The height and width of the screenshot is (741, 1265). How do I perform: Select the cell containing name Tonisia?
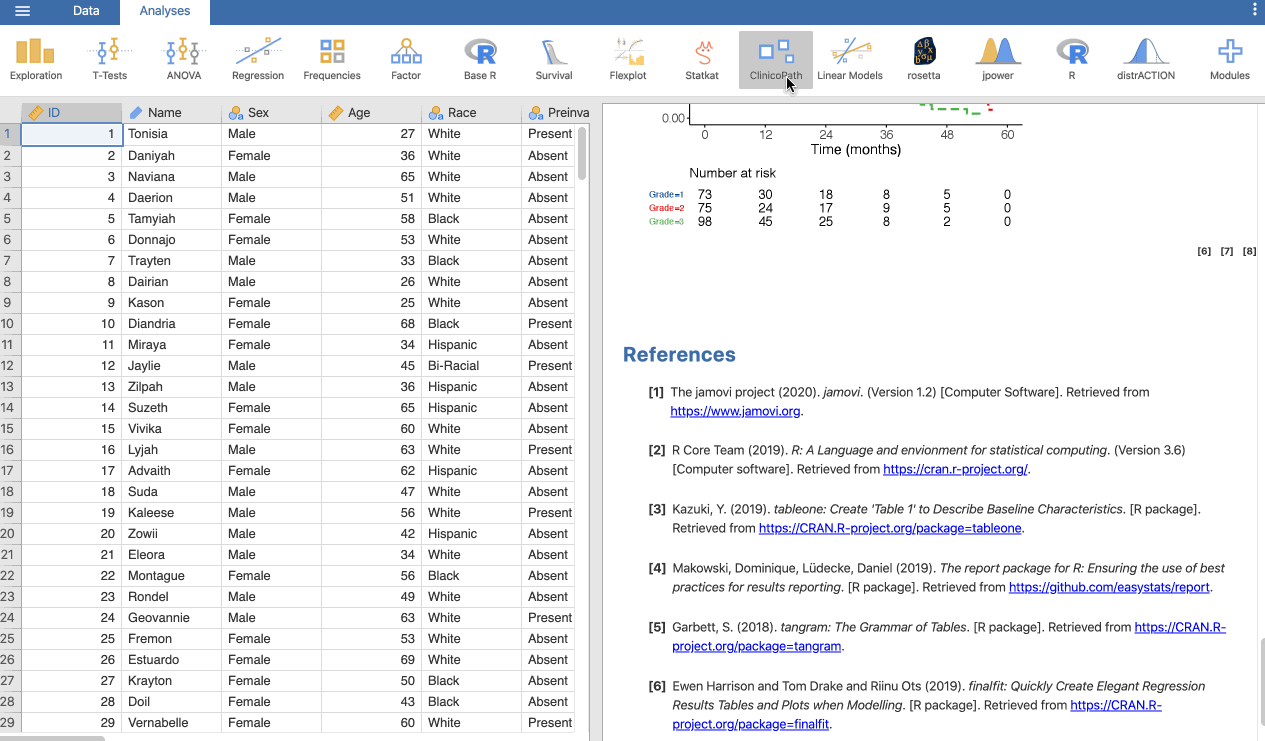tap(171, 134)
